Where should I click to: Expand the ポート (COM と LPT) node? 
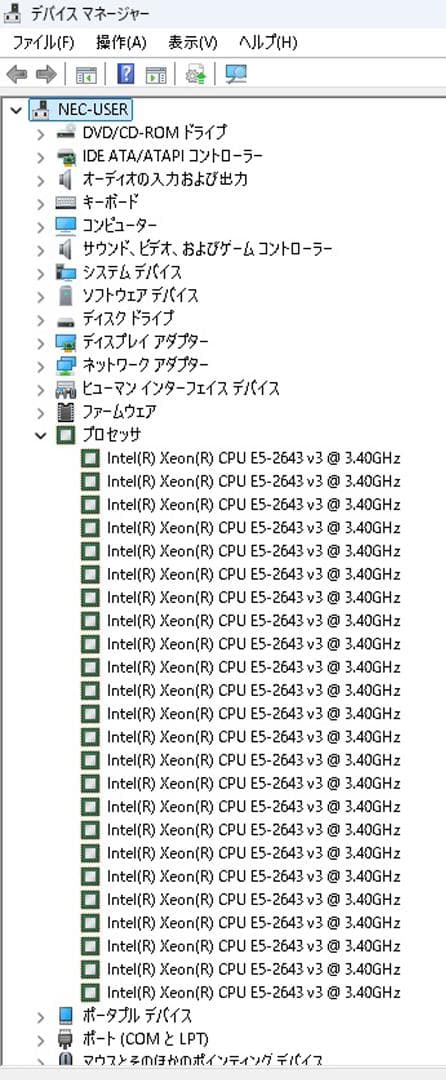coord(41,1039)
